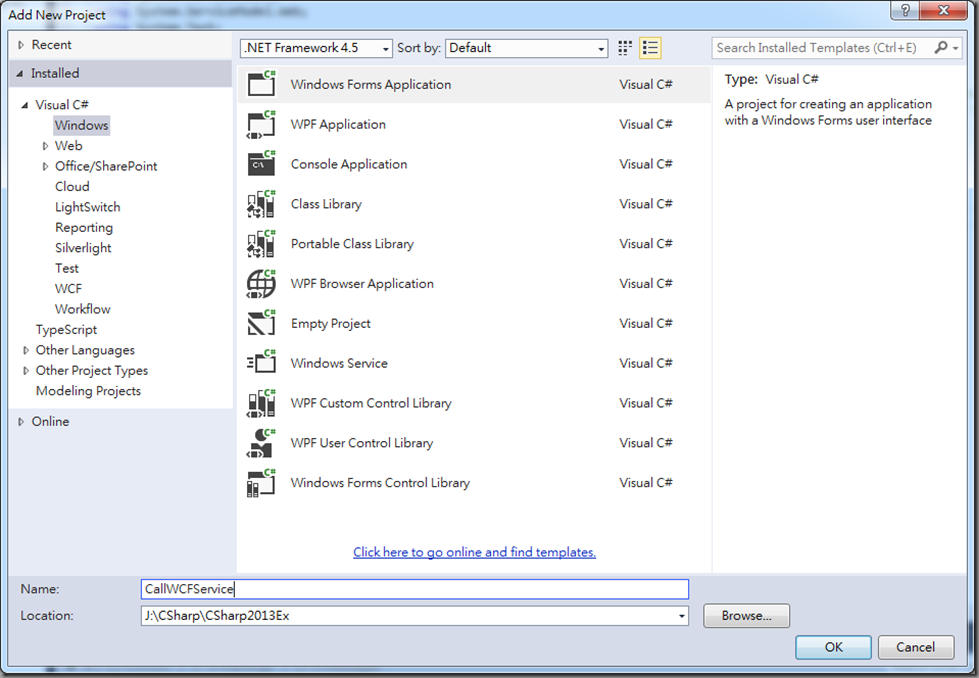Click the Empty Project template icon
The image size is (979, 678).
point(261,323)
